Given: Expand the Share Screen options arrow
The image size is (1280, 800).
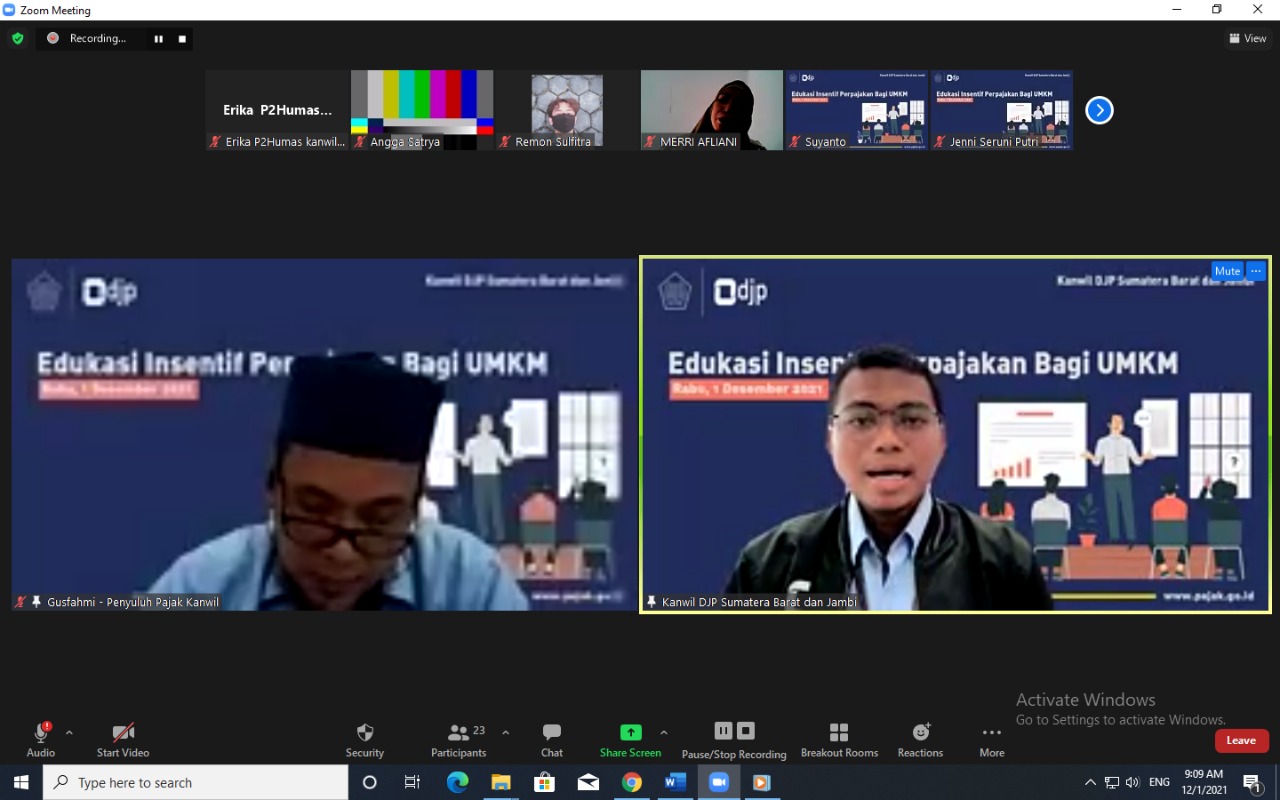Looking at the screenshot, I should [x=664, y=732].
